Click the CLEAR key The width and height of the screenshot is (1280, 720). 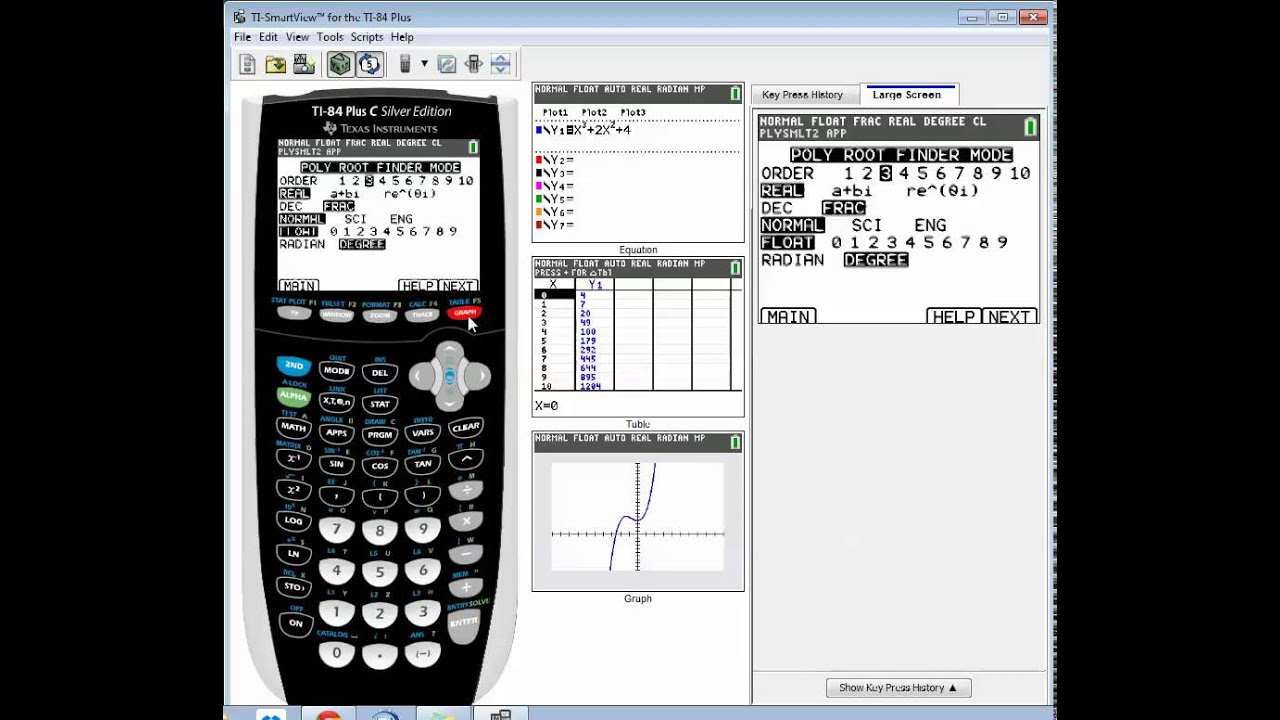pos(465,427)
